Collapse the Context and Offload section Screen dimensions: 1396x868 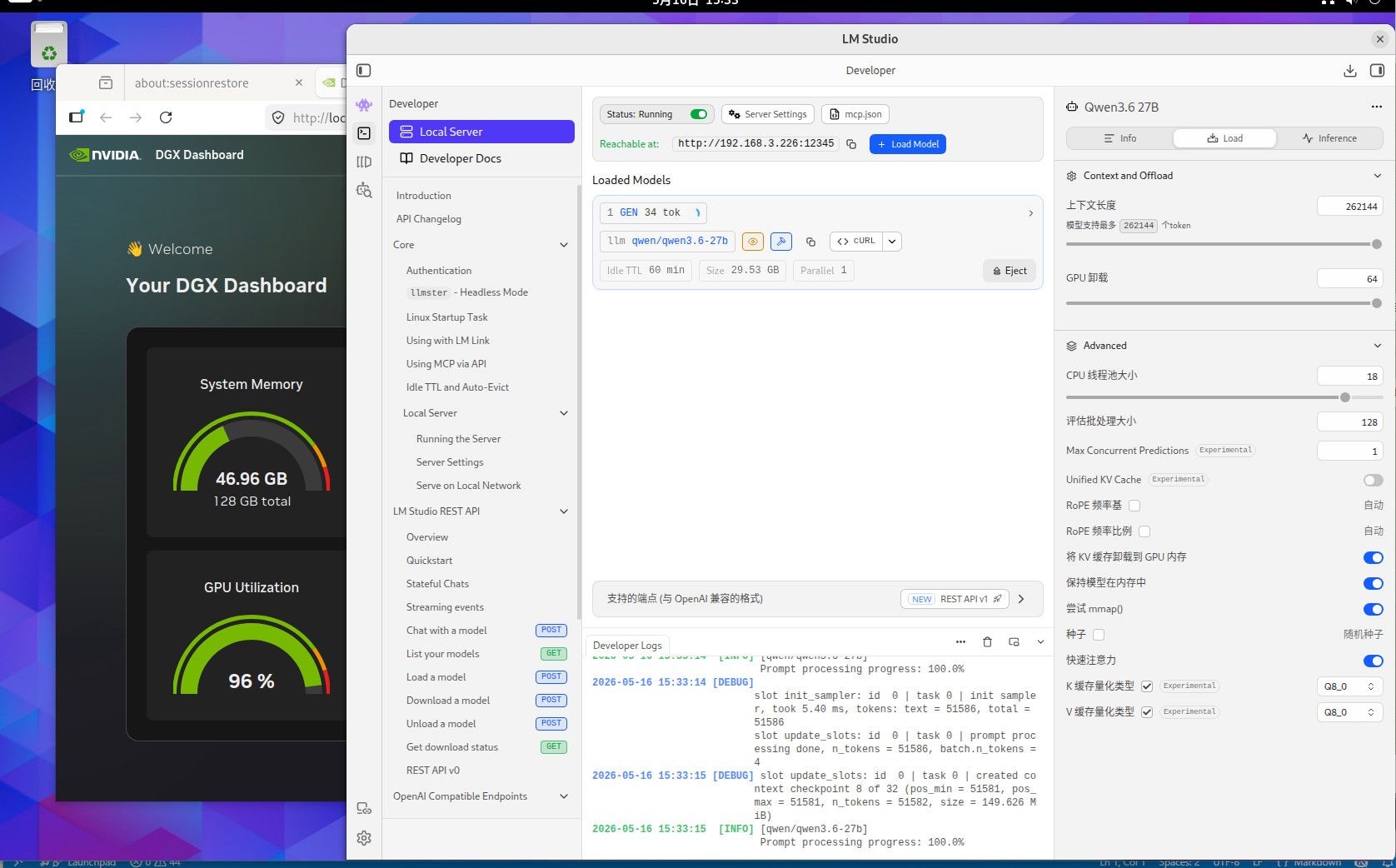point(1377,176)
